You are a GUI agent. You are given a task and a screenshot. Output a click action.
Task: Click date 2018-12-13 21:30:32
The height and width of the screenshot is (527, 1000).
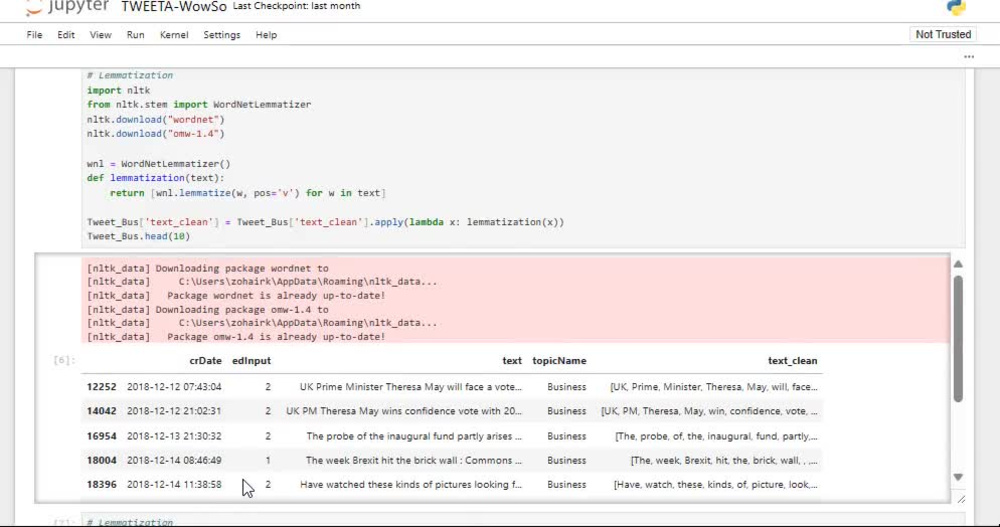click(174, 436)
